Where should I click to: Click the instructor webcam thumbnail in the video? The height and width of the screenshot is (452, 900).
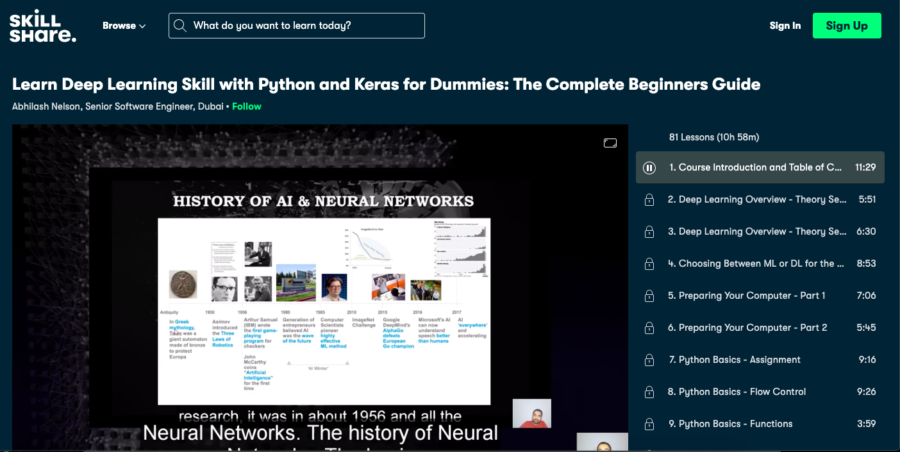click(532, 414)
